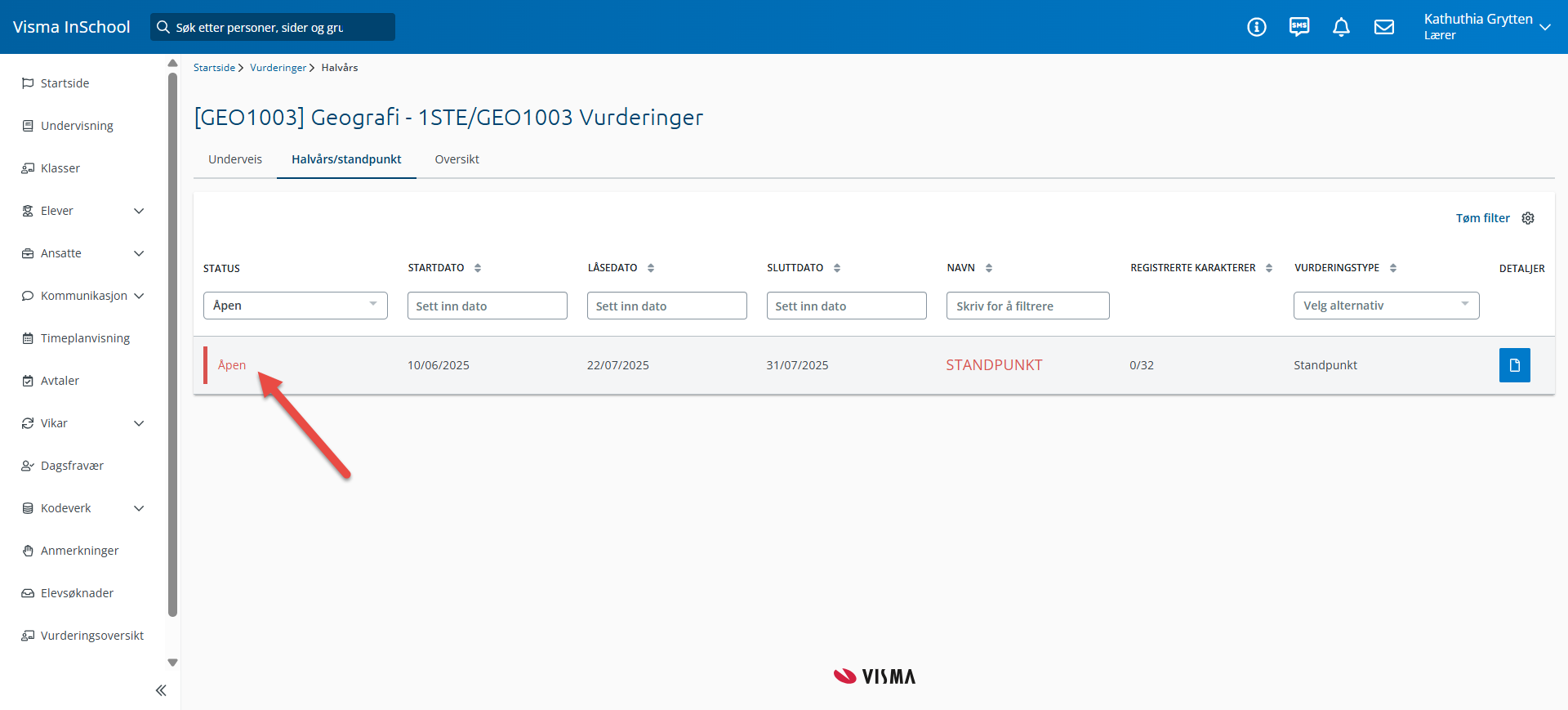Open the Kathuthia Grytten user menu

pos(1487,27)
